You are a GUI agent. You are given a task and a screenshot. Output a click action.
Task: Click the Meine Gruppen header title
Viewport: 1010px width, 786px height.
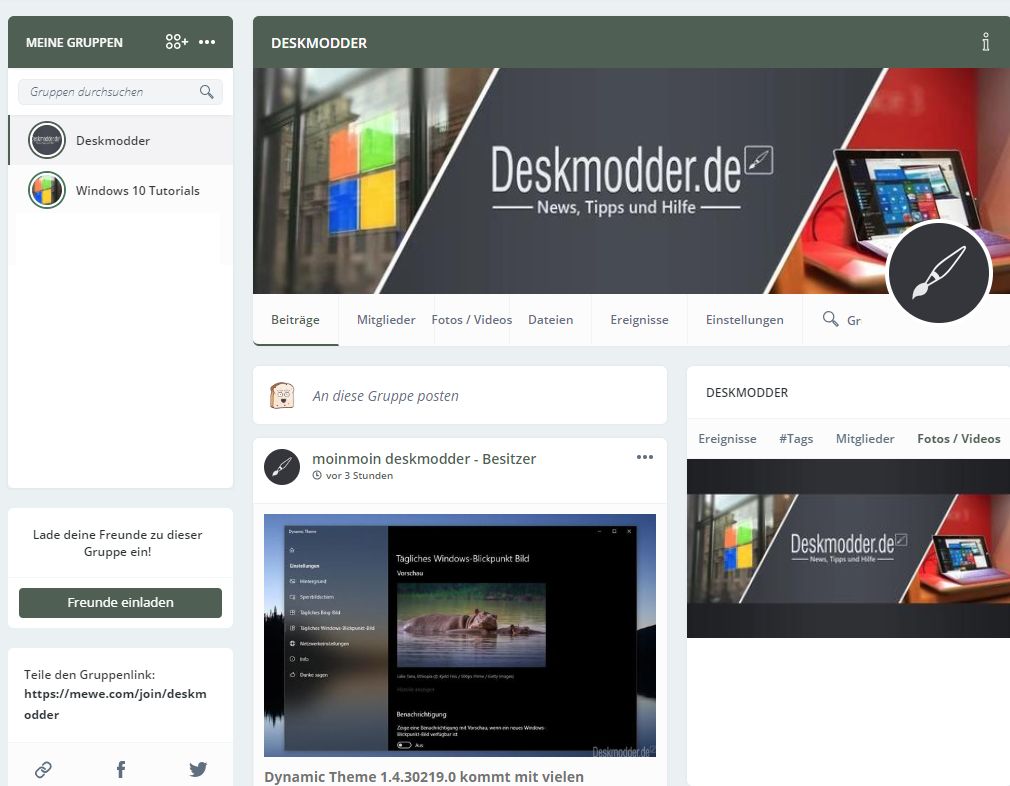click(x=74, y=43)
